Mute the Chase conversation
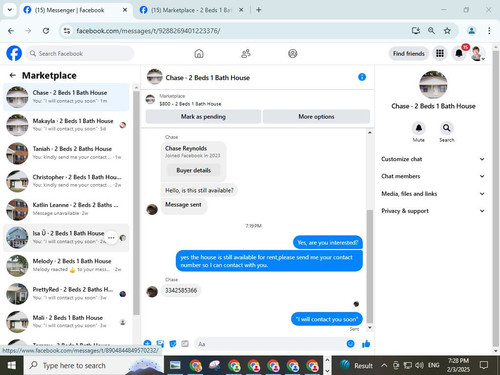This screenshot has width=500, height=375. [x=419, y=128]
